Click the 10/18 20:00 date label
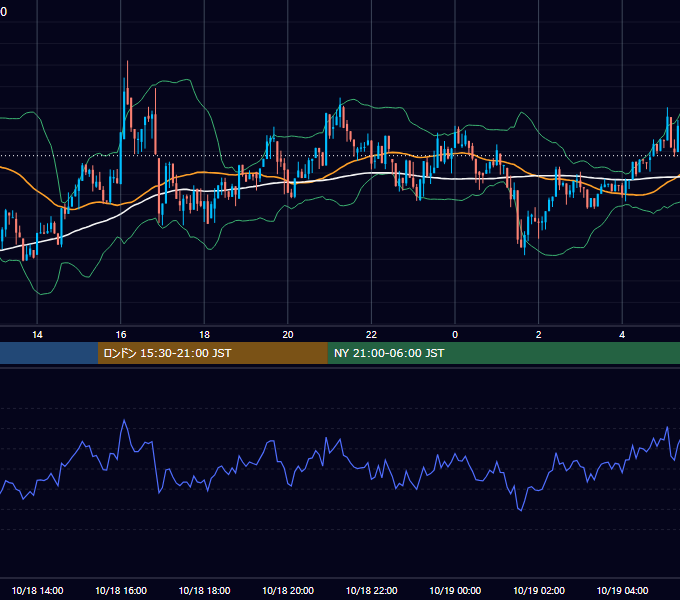Viewport: 680px width, 600px height. click(288, 590)
